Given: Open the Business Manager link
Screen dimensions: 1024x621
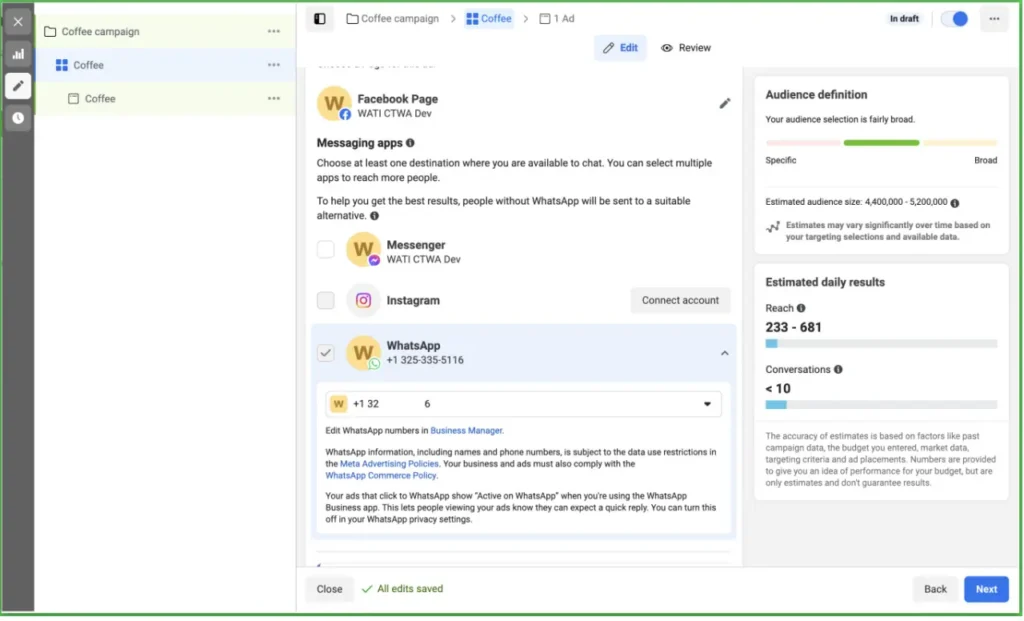Looking at the screenshot, I should point(466,428).
